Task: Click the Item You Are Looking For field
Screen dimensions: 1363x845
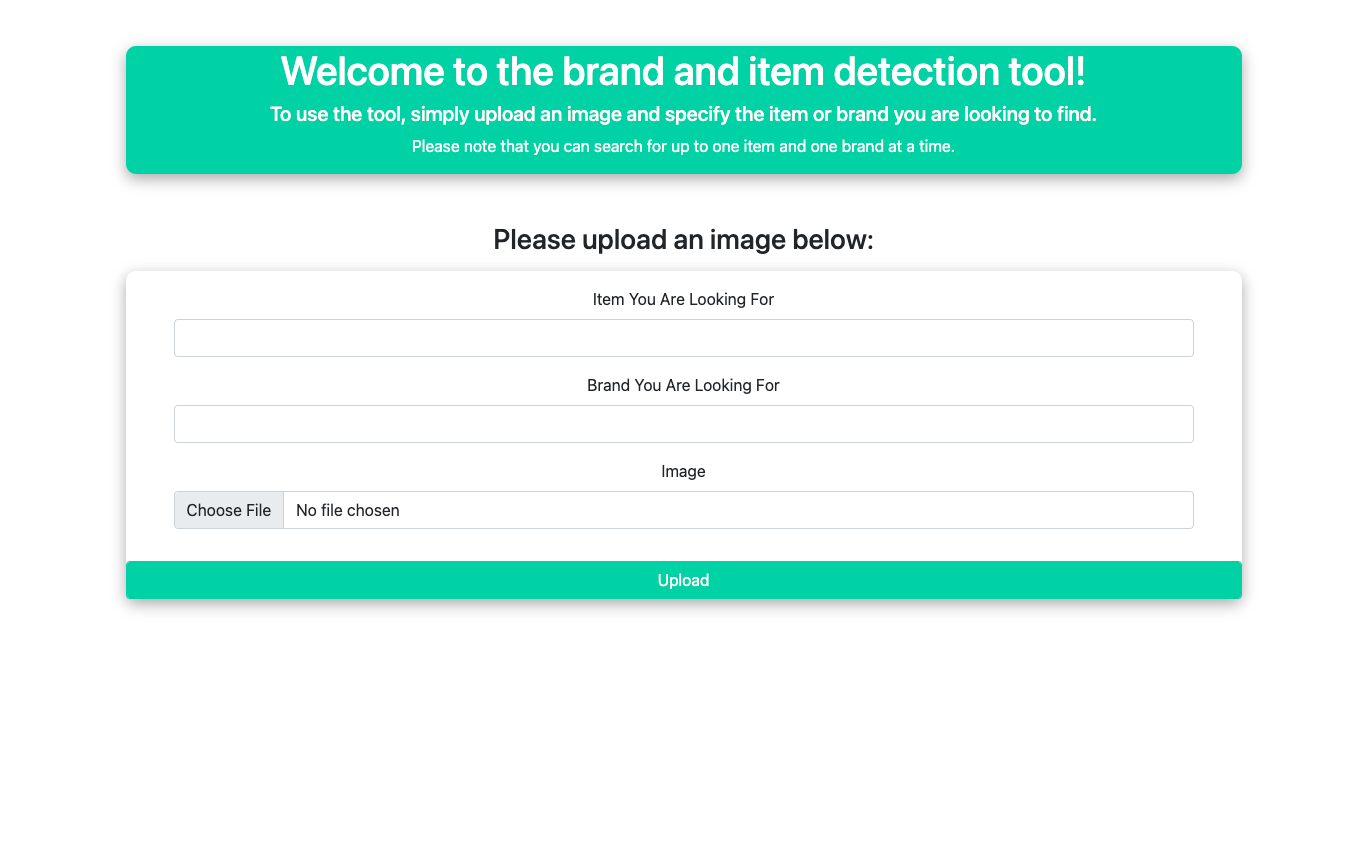Action: click(x=683, y=338)
